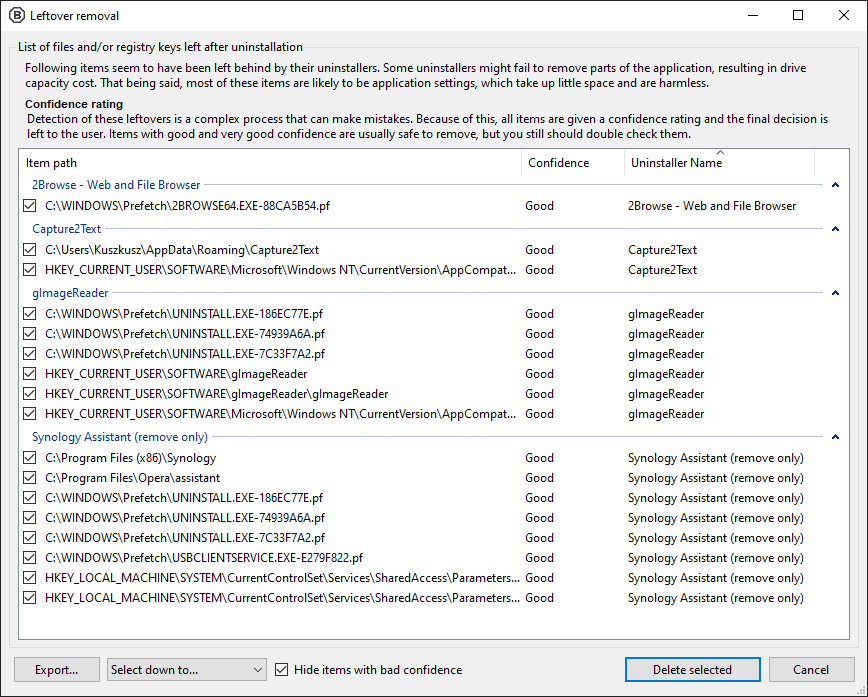Collapse the Capture2Text group
The height and width of the screenshot is (697, 868).
pyautogui.click(x=835, y=229)
